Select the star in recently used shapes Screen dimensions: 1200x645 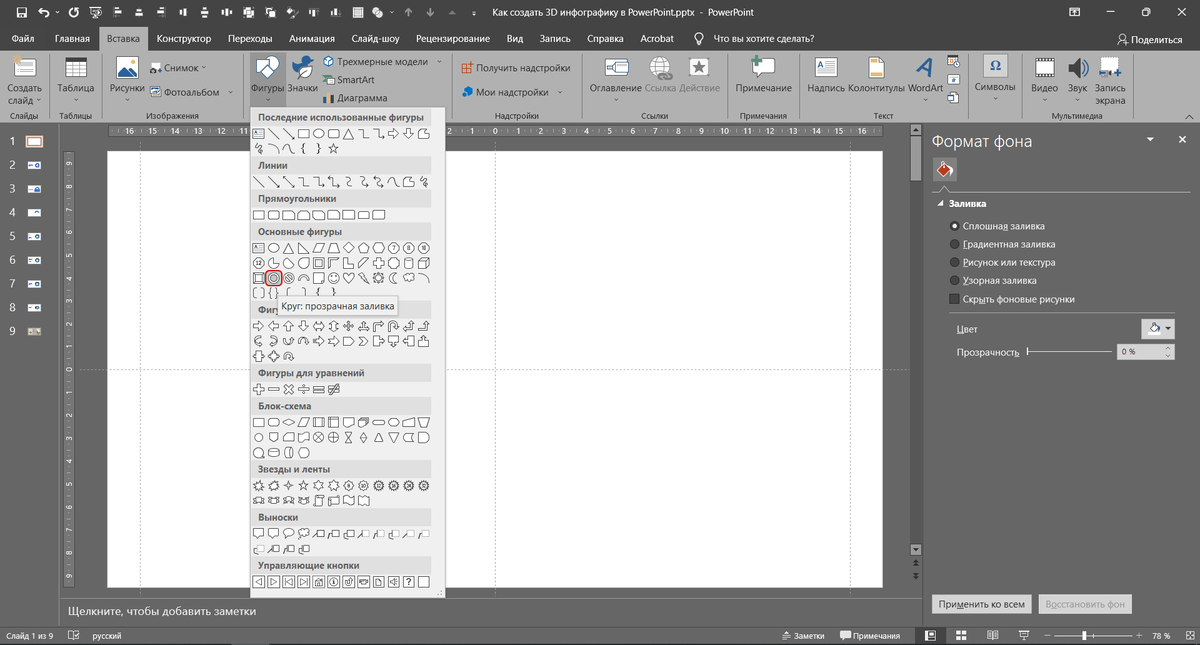pos(333,148)
